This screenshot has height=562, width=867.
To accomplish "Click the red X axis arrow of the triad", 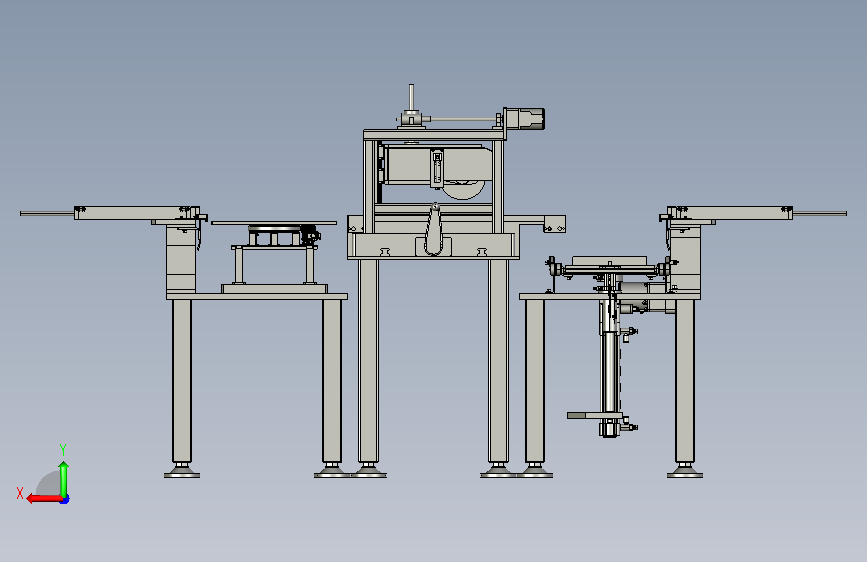I will pos(44,499).
